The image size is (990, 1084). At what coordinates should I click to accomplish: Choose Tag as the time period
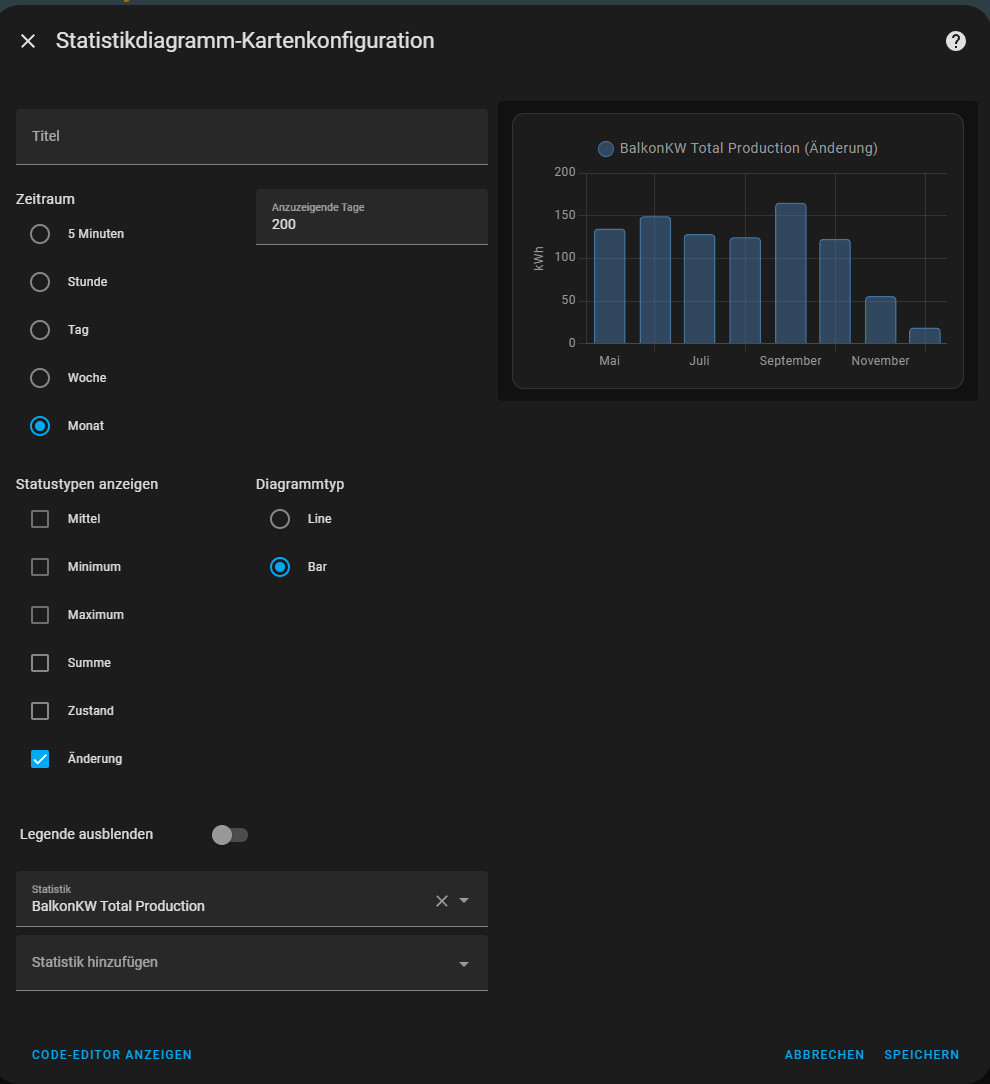40,330
